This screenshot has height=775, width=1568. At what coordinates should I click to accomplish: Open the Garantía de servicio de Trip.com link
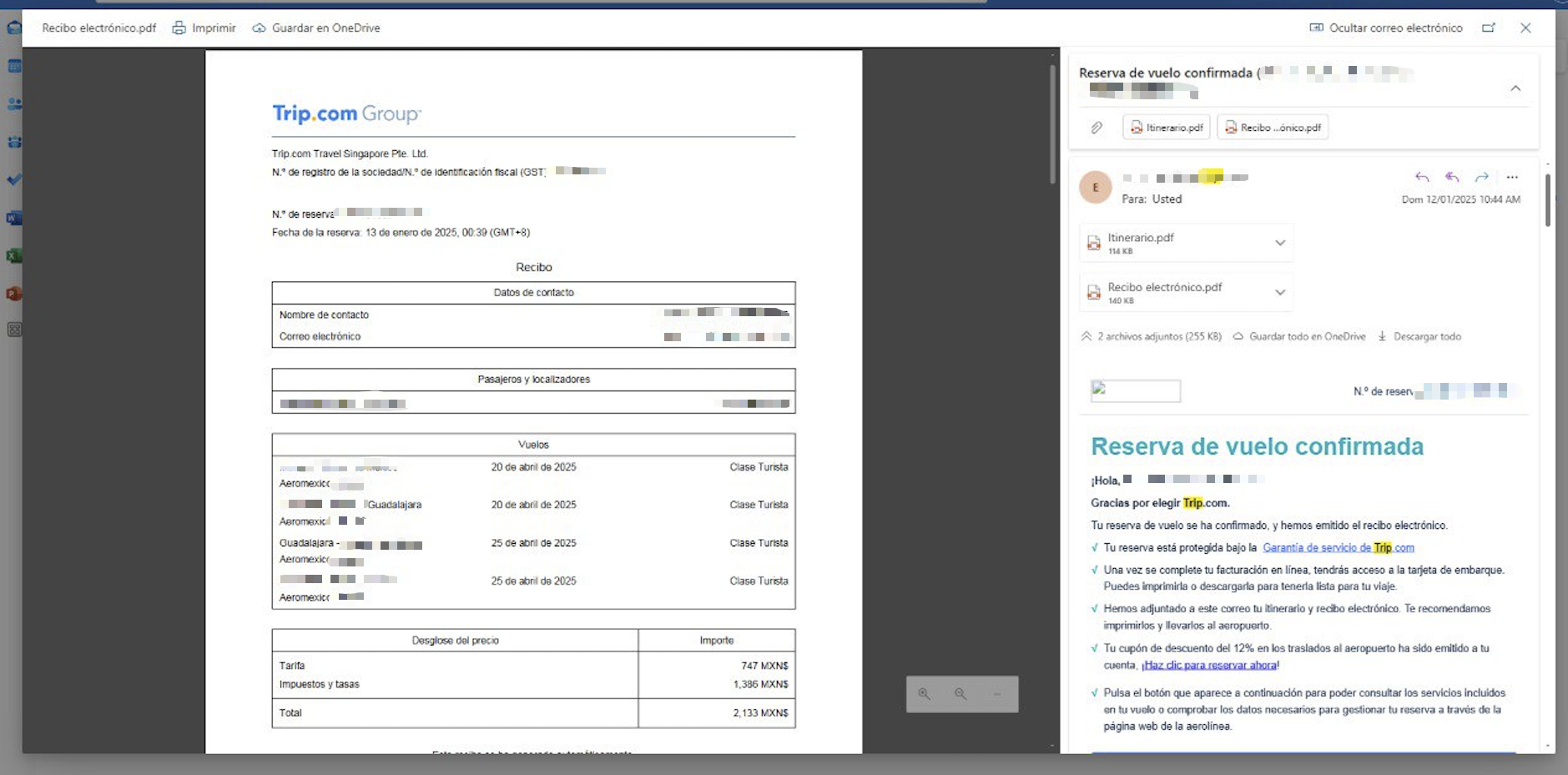coord(1339,548)
